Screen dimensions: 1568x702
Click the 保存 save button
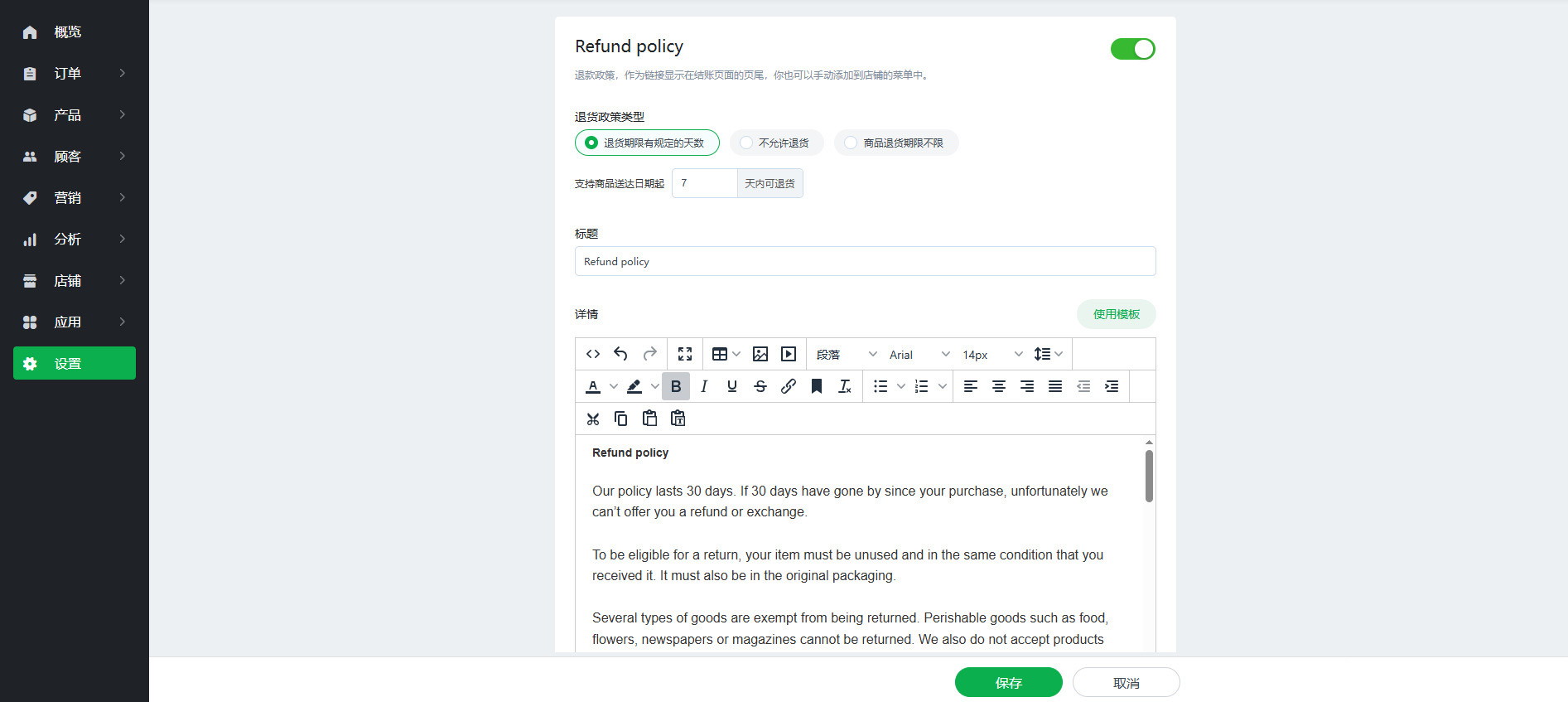tap(1009, 682)
